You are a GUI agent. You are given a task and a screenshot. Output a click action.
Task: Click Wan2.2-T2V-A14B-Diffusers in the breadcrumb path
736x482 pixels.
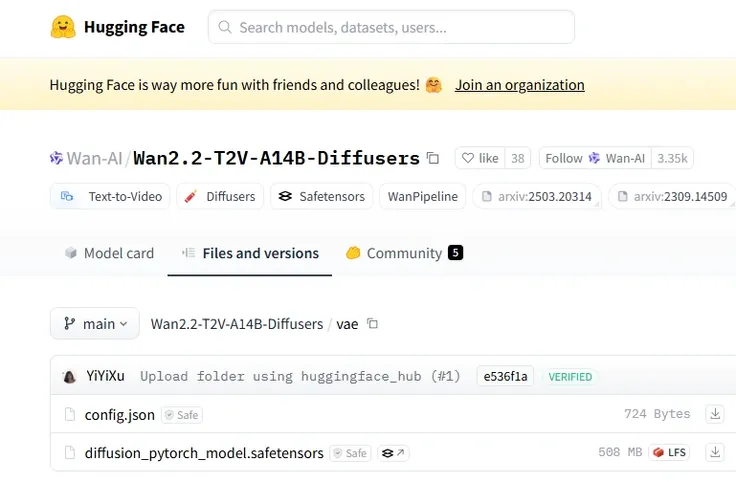click(237, 324)
